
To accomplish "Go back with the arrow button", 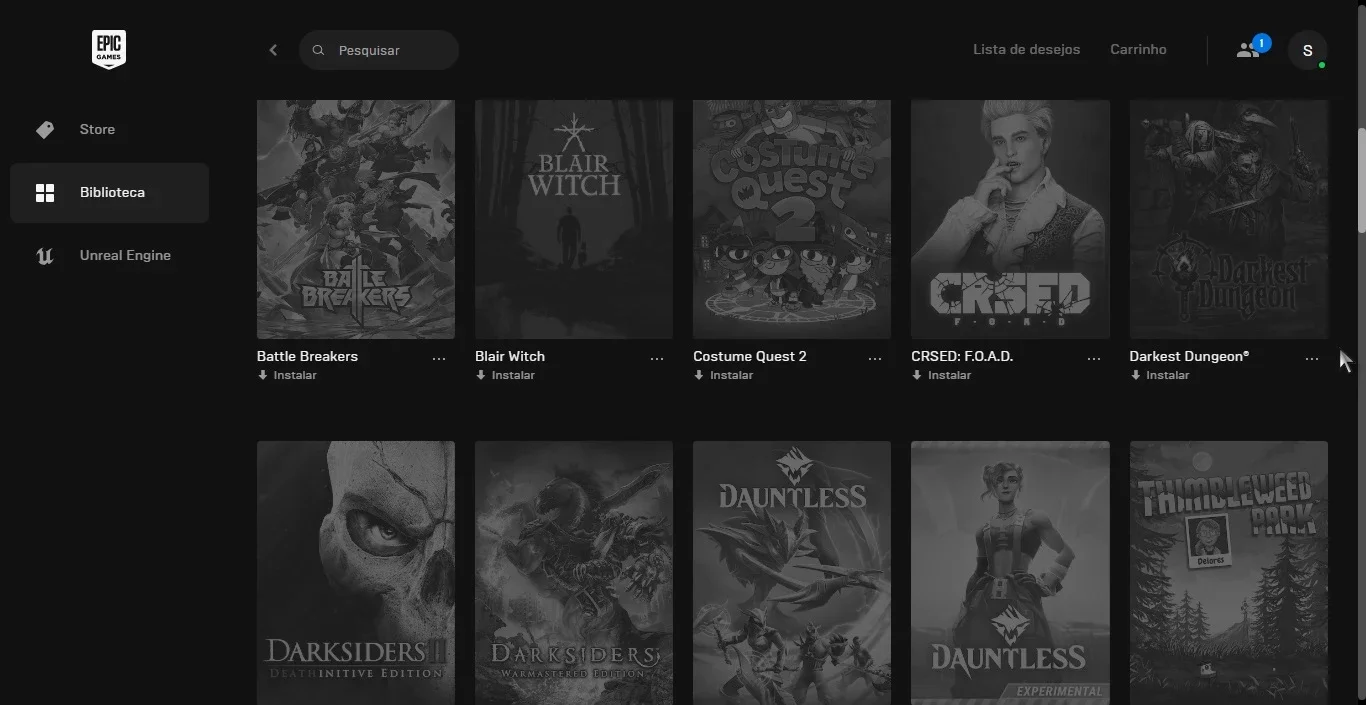I will pyautogui.click(x=273, y=50).
